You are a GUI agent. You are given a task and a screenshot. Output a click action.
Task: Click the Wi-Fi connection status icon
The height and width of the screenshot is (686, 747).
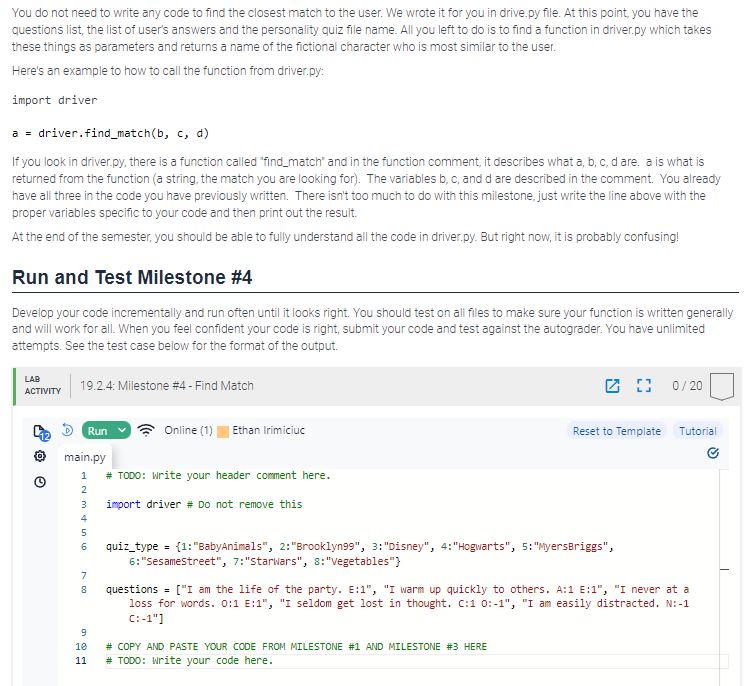[146, 430]
